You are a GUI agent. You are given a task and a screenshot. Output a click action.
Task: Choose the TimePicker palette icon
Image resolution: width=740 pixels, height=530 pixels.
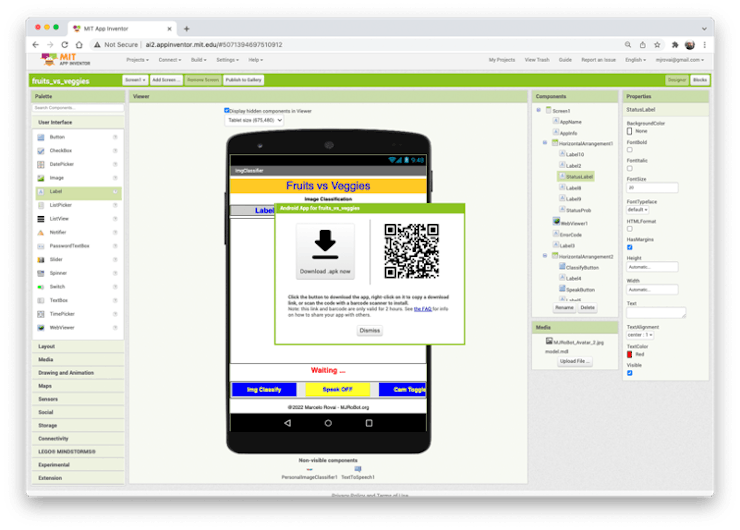(x=41, y=314)
